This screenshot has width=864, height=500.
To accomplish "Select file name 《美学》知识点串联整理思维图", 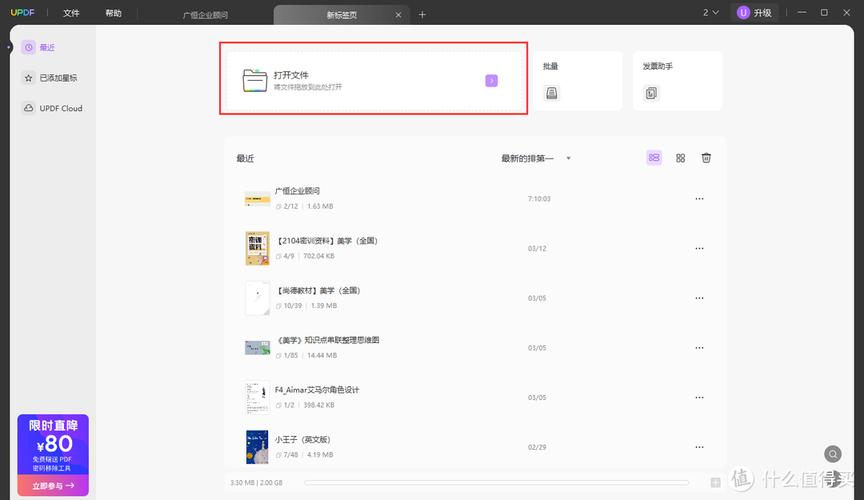I will click(x=327, y=340).
